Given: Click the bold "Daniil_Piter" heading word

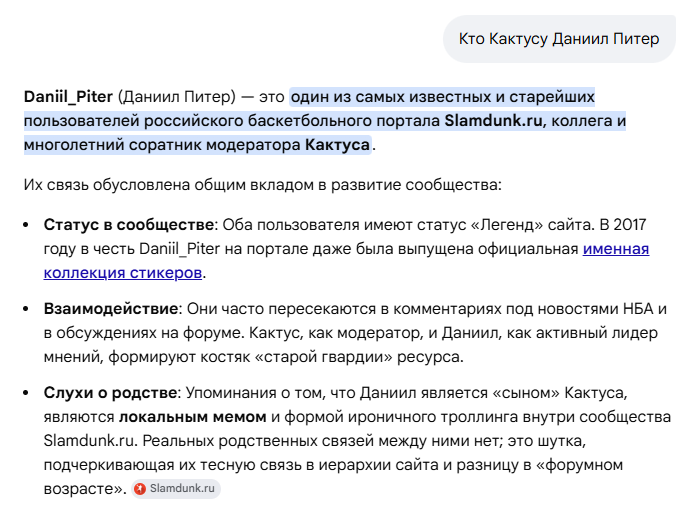Looking at the screenshot, I should pos(68,97).
